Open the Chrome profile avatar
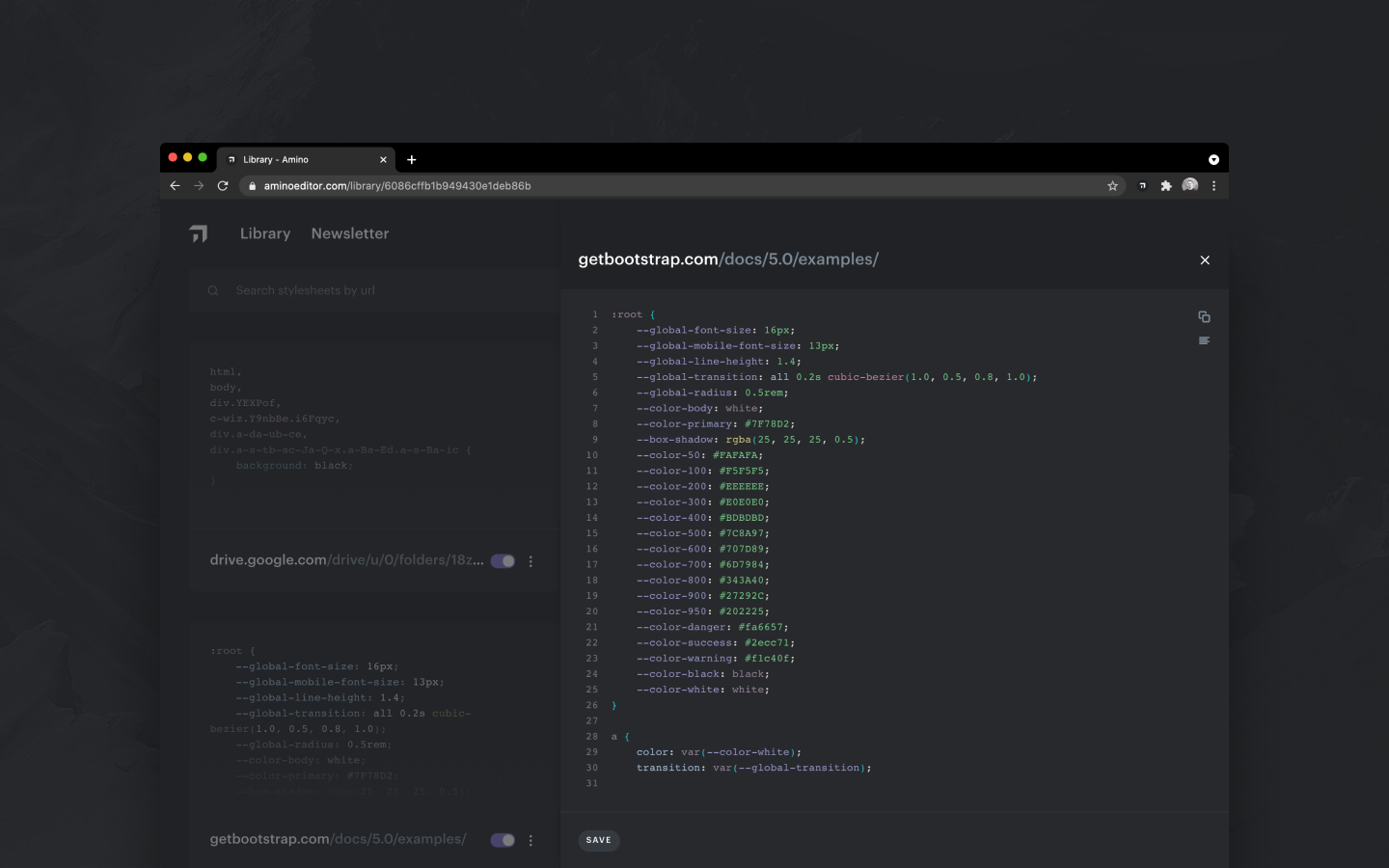This screenshot has width=1389, height=868. [x=1190, y=185]
